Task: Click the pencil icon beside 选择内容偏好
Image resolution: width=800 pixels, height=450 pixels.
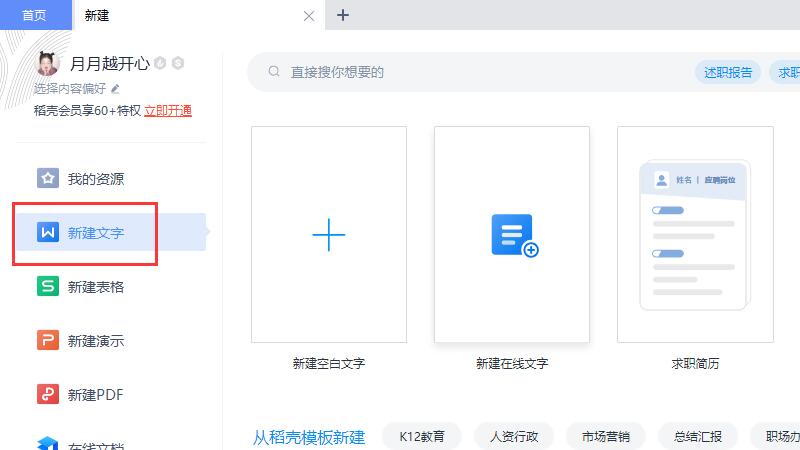Action: pyautogui.click(x=115, y=88)
